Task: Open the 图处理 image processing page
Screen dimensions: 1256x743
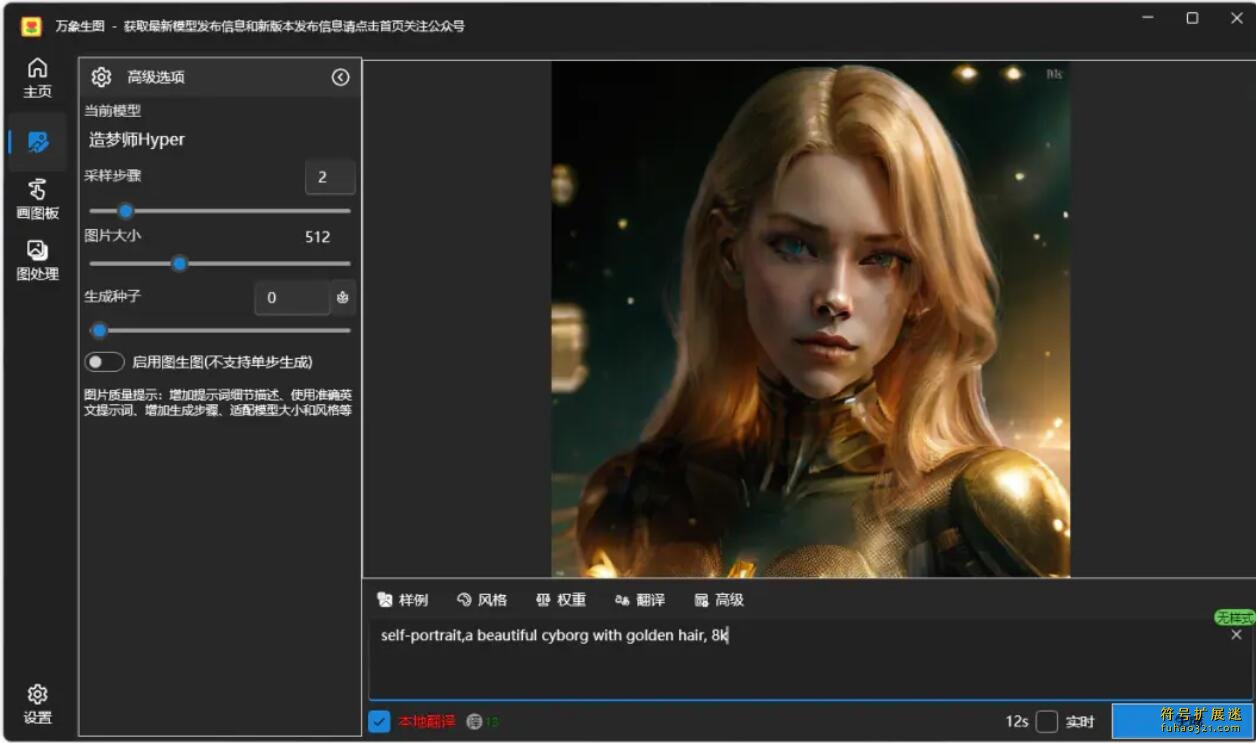Action: point(37,260)
